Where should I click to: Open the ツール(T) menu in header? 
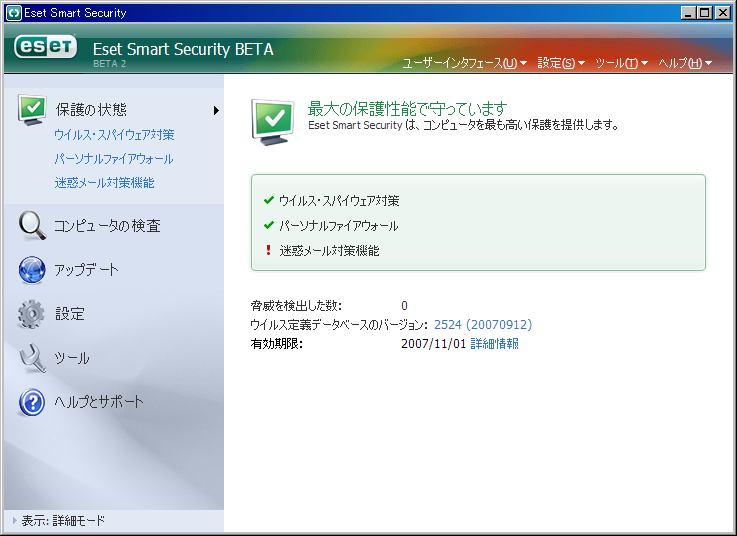tap(621, 63)
